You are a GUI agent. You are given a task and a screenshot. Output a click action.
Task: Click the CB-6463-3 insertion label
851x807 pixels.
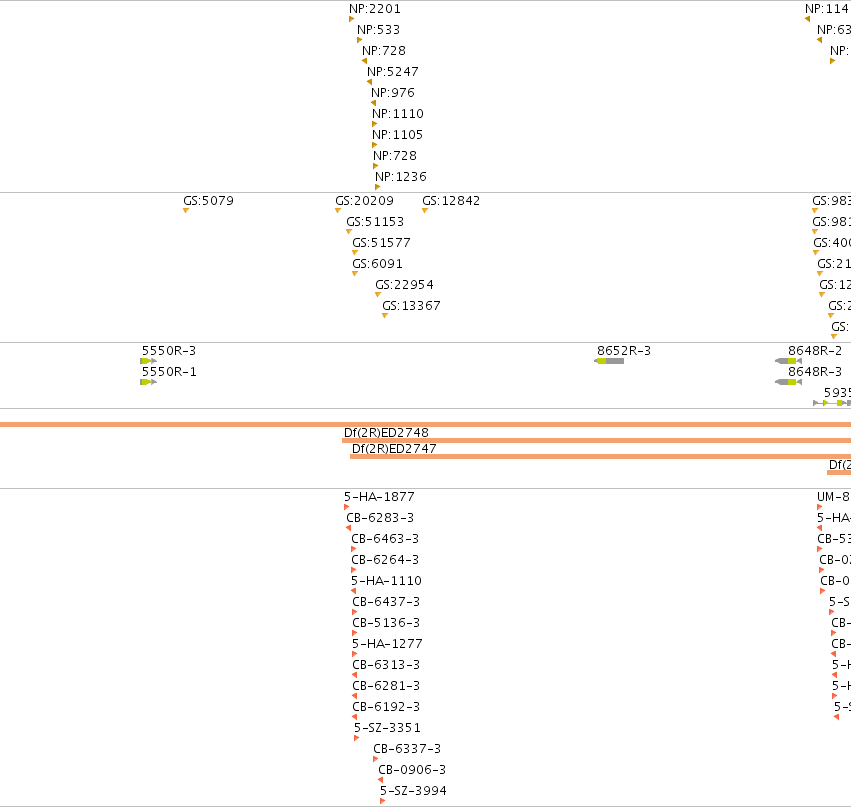pyautogui.click(x=385, y=539)
